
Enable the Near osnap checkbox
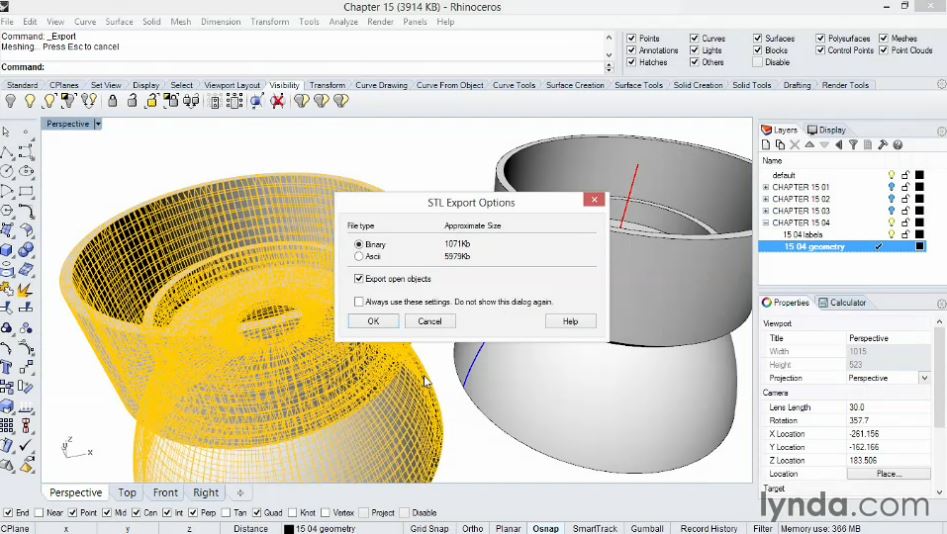click(x=39, y=512)
